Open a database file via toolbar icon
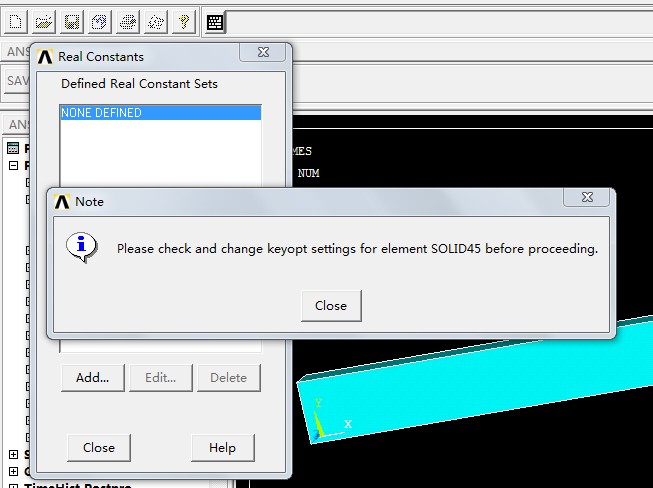The width and height of the screenshot is (653, 488). (x=43, y=22)
